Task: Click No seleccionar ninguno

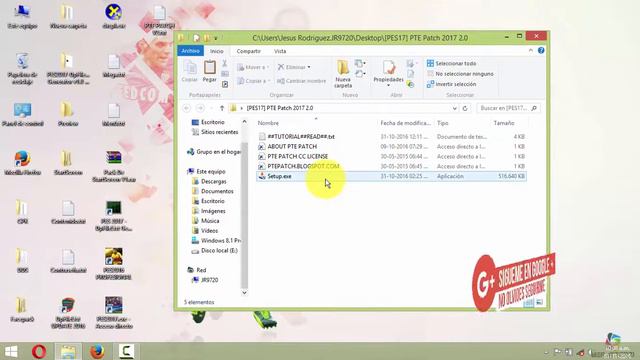Action: pyautogui.click(x=460, y=74)
